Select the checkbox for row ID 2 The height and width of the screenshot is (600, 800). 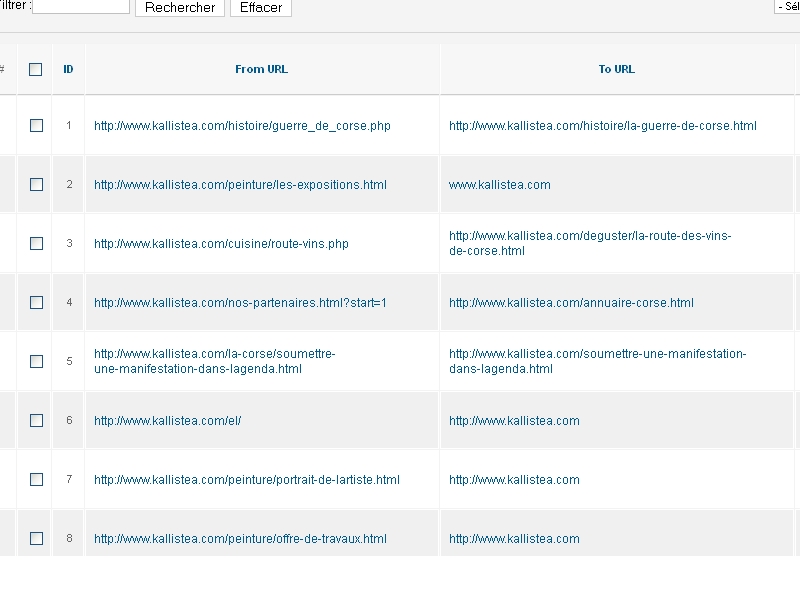(36, 184)
